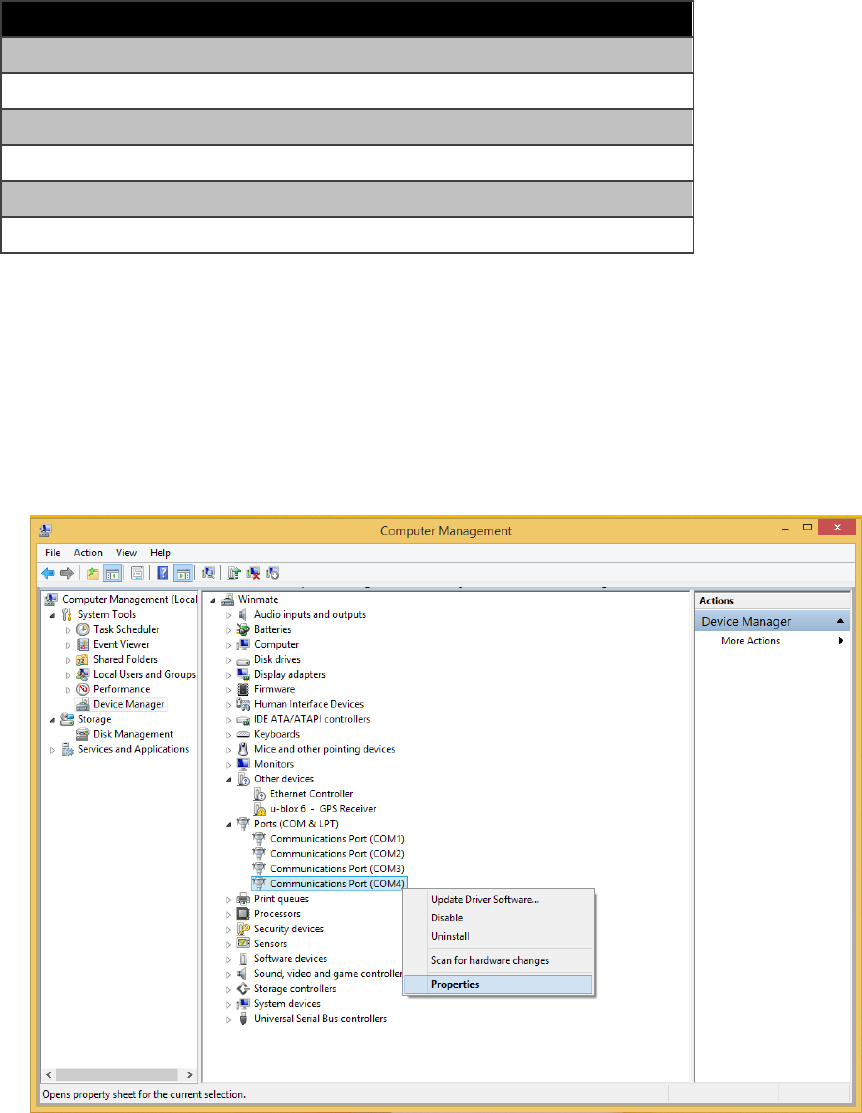
Task: Collapse the Ports (COM & LPT) category
Action: [229, 825]
